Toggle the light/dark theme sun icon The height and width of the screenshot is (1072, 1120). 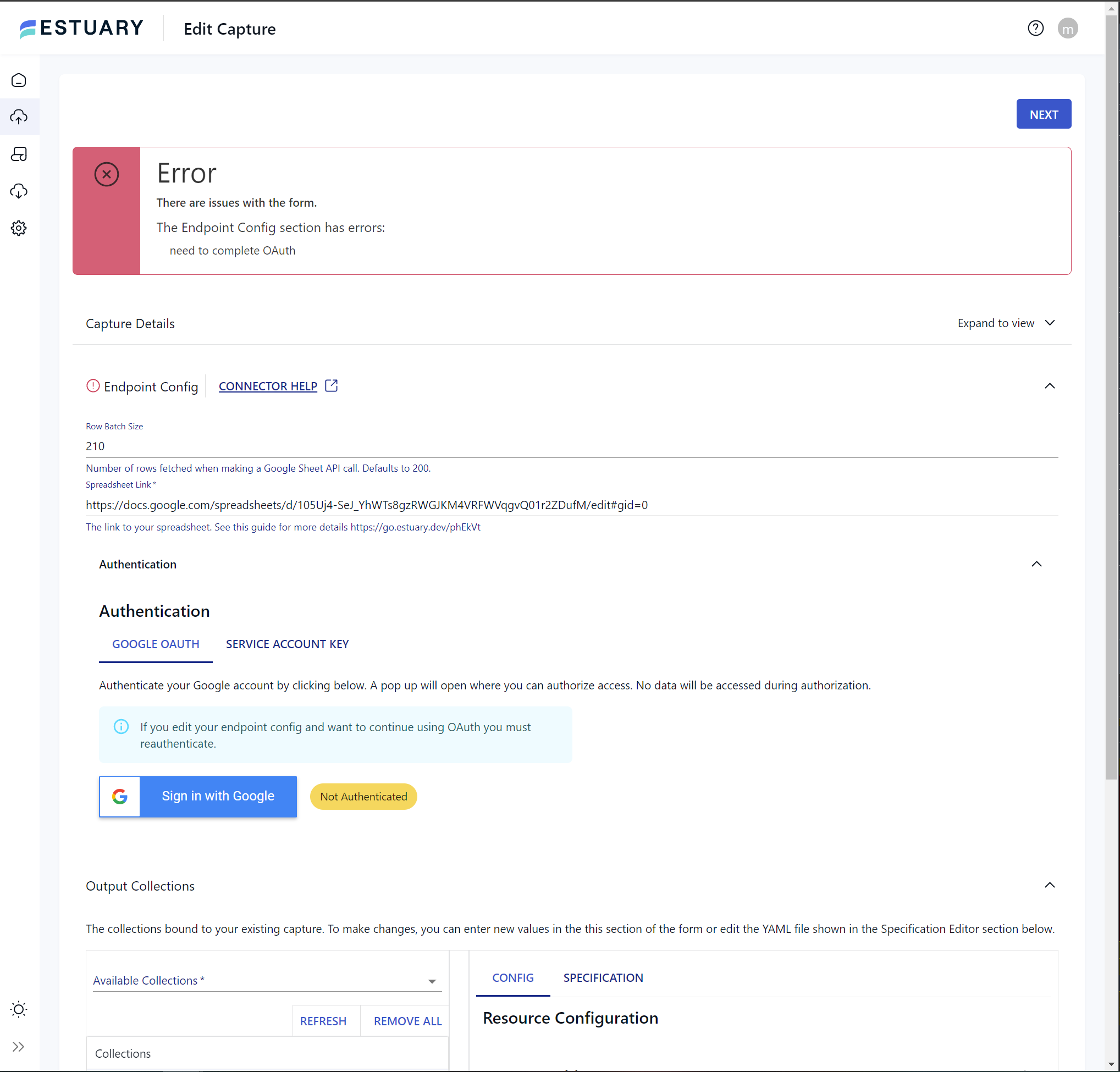tap(19, 1010)
